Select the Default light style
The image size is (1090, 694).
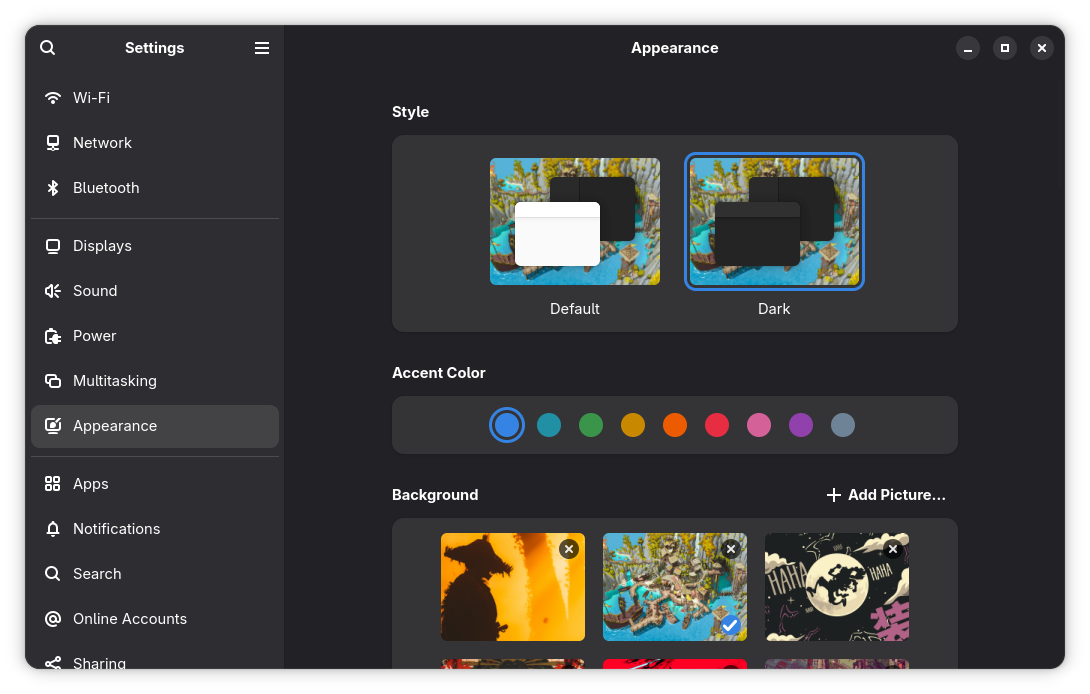[x=575, y=221]
